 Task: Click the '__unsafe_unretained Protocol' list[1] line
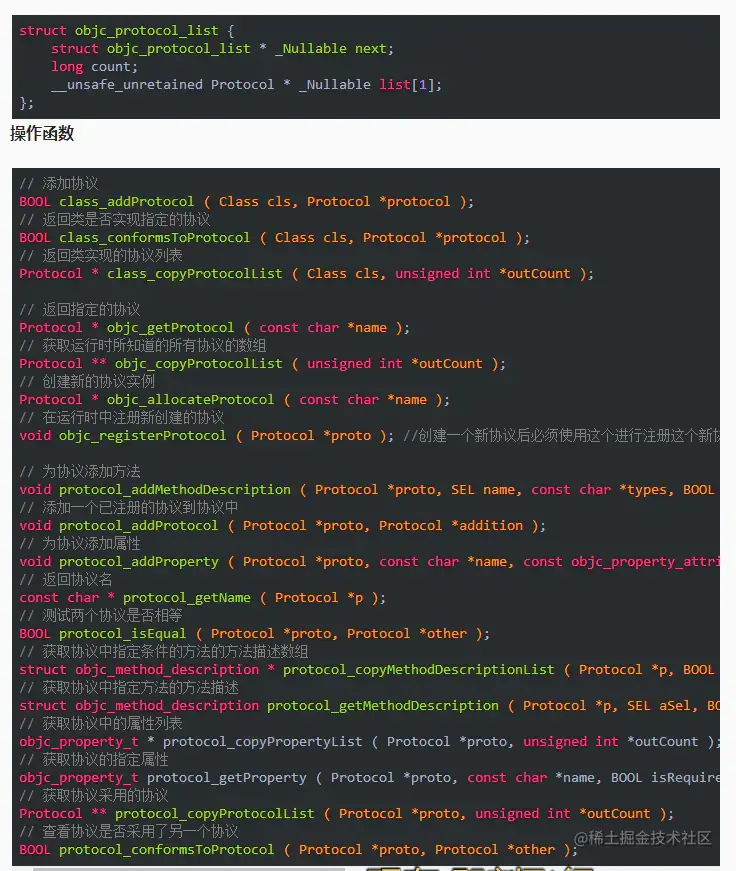click(247, 84)
